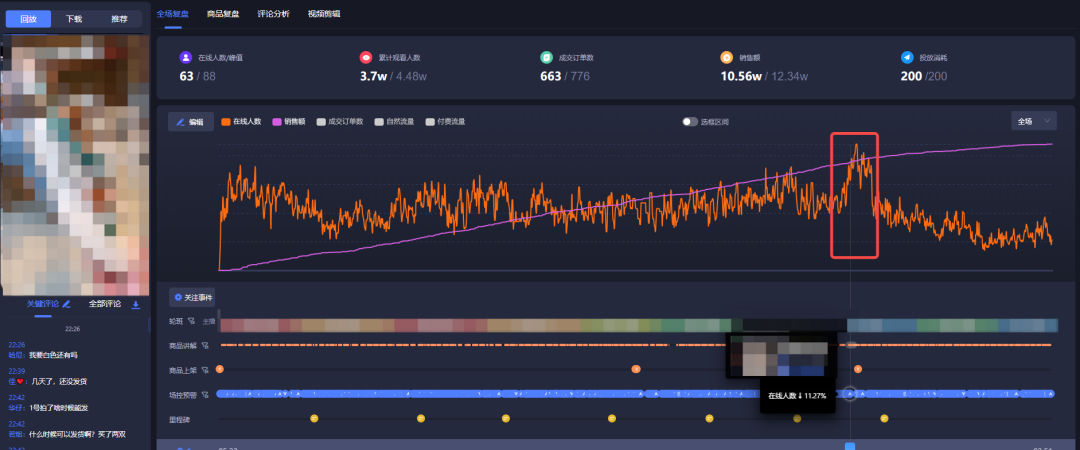Click the comment list scrollbar

tap(149, 327)
